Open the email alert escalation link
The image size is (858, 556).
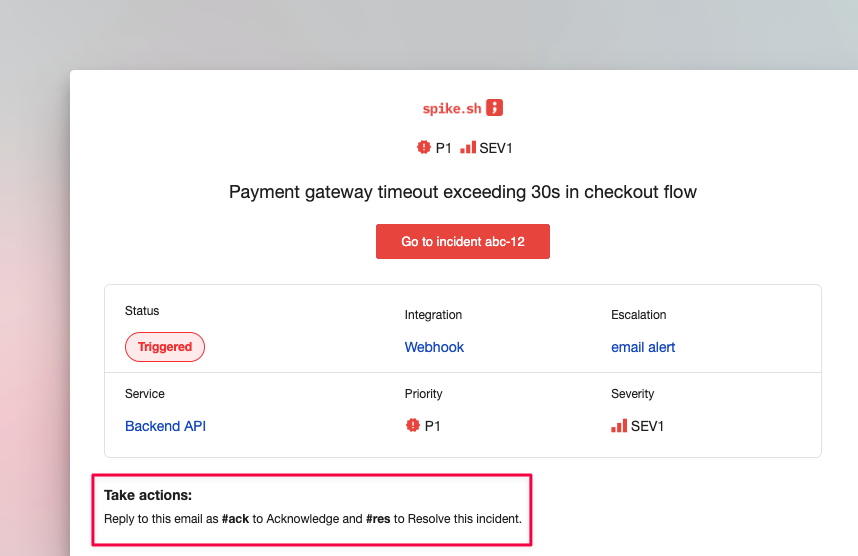click(643, 347)
